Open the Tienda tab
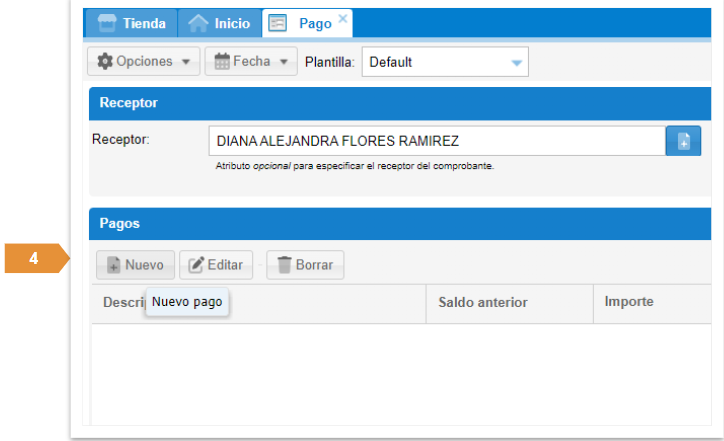The image size is (724, 441). 131,23
